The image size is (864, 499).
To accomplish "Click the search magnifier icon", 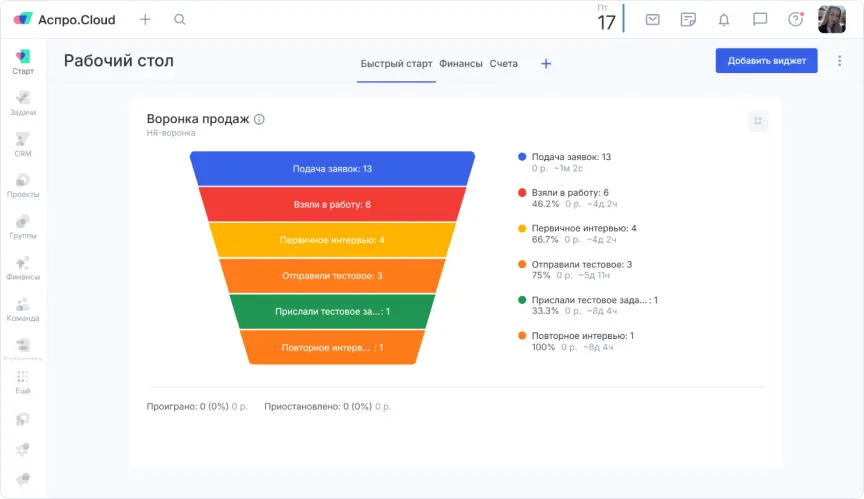I will [x=180, y=19].
